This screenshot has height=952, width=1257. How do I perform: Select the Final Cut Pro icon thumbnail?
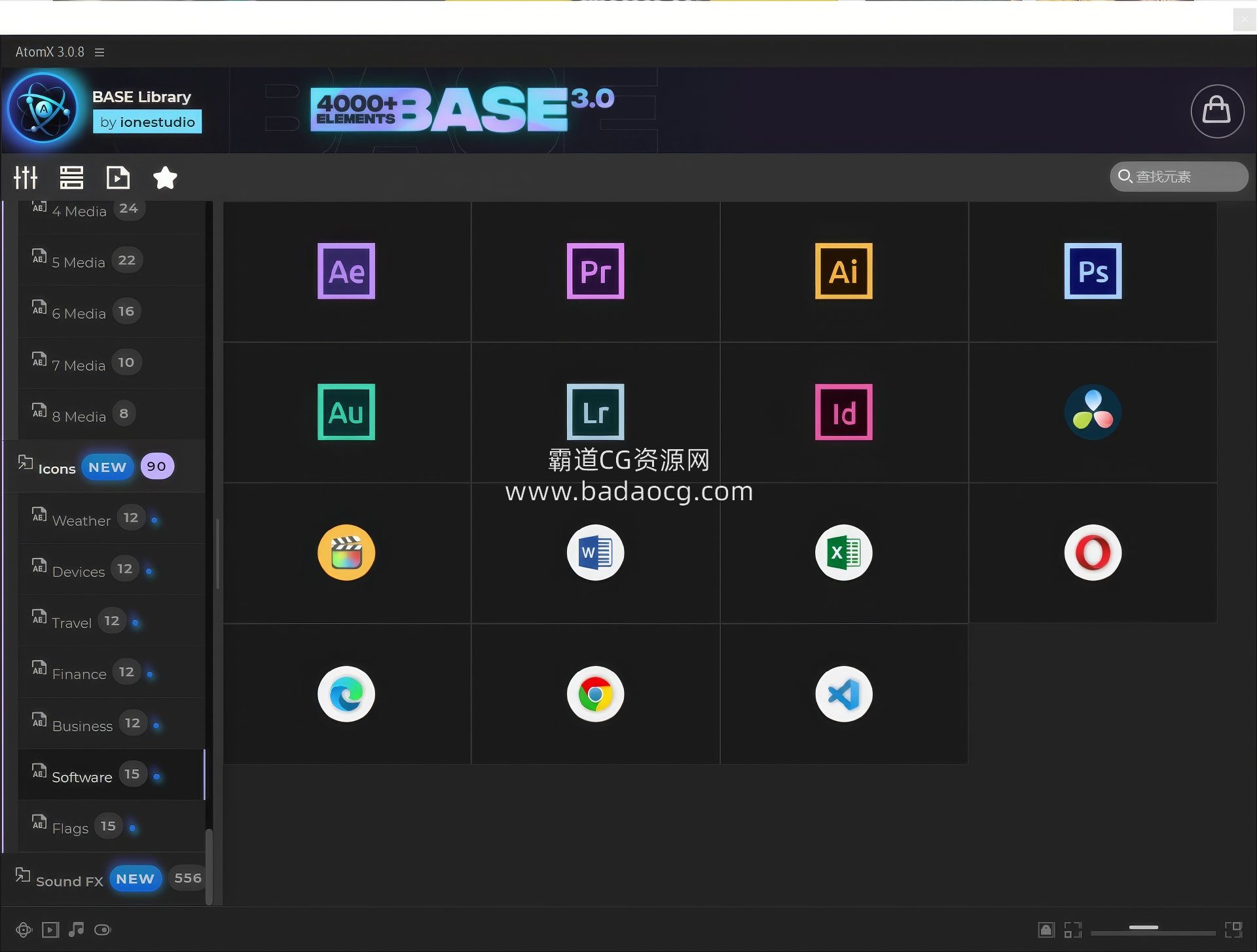coord(346,553)
